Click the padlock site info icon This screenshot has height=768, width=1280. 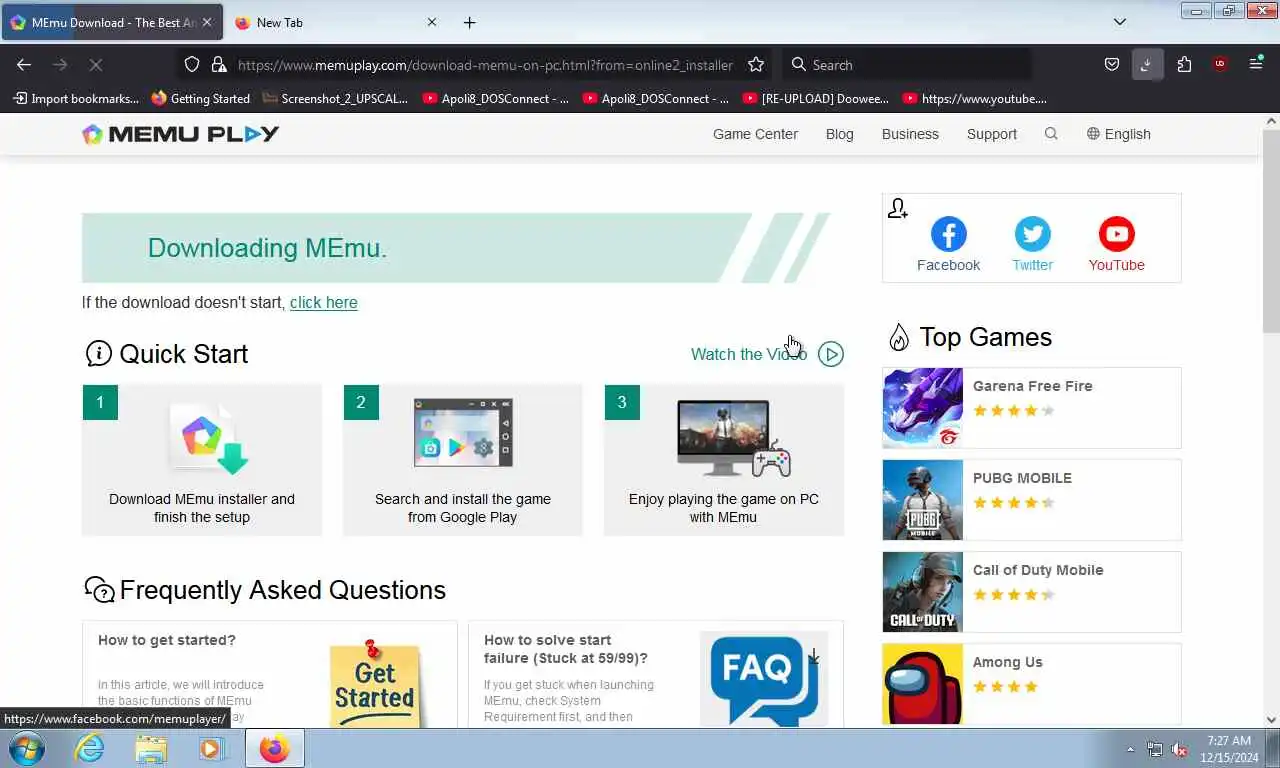coord(219,64)
